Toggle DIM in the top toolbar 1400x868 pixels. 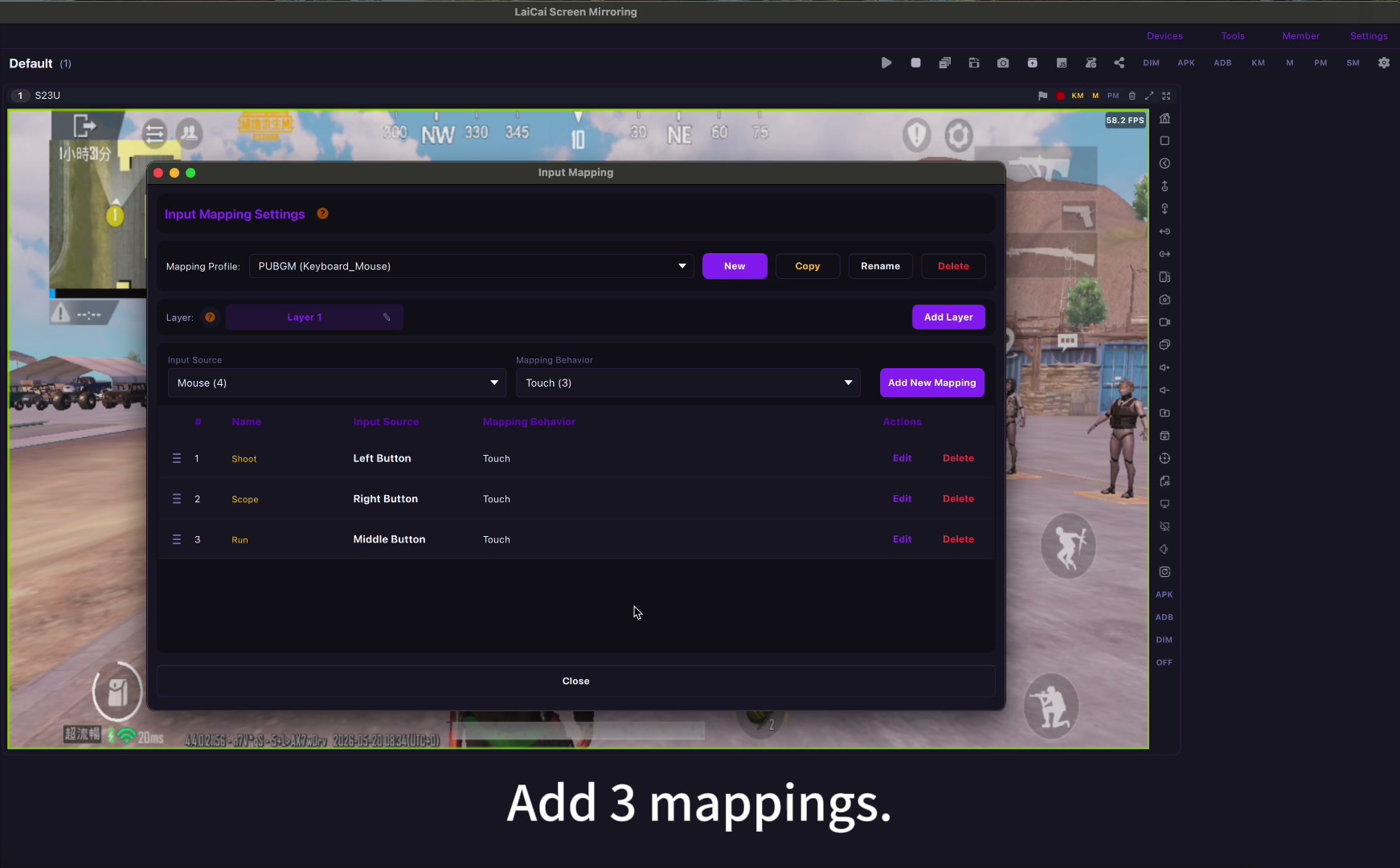tap(1152, 63)
